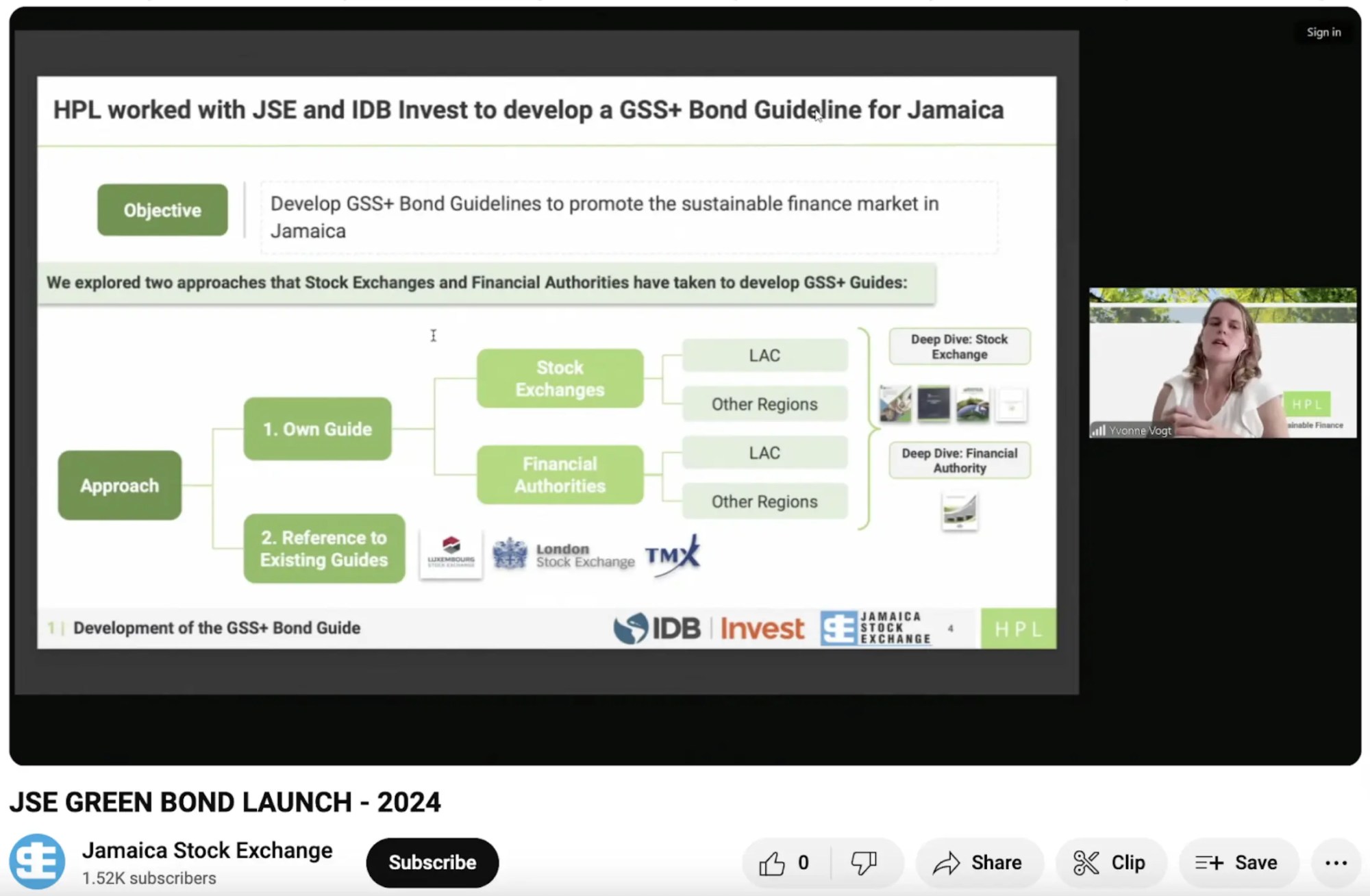Open the three-dot more actions menu

click(1336, 863)
